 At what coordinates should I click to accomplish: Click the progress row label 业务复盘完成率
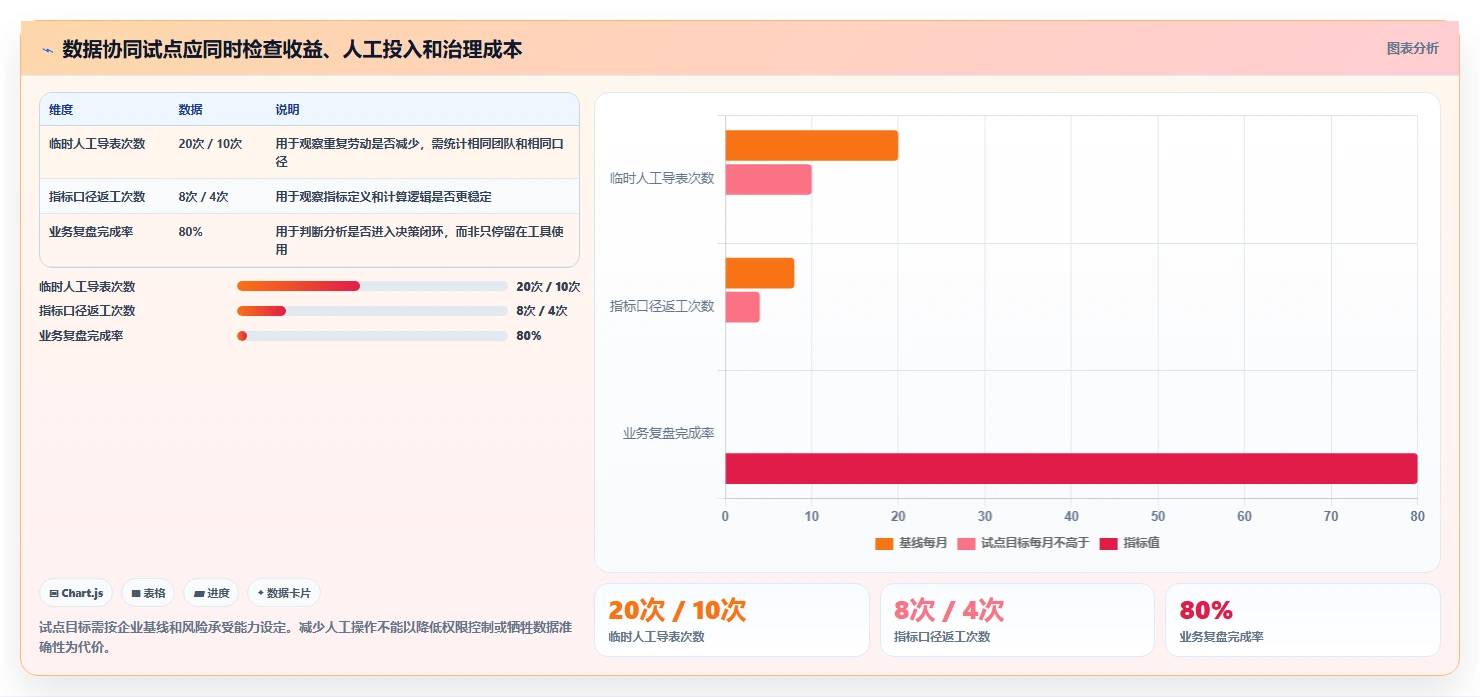[81, 336]
